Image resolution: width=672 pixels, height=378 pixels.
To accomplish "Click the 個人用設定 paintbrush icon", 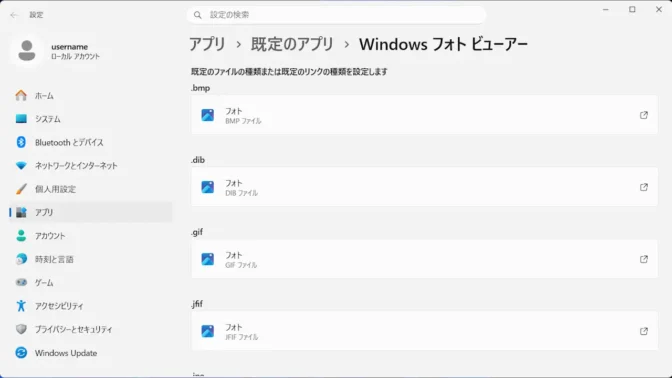I will tap(21, 189).
